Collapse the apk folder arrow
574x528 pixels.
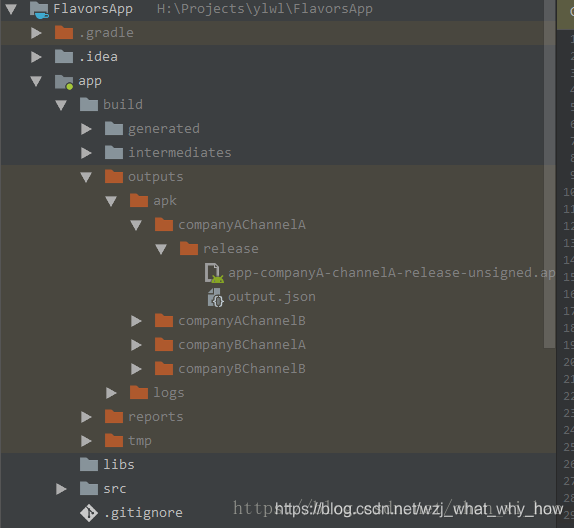[111, 201]
